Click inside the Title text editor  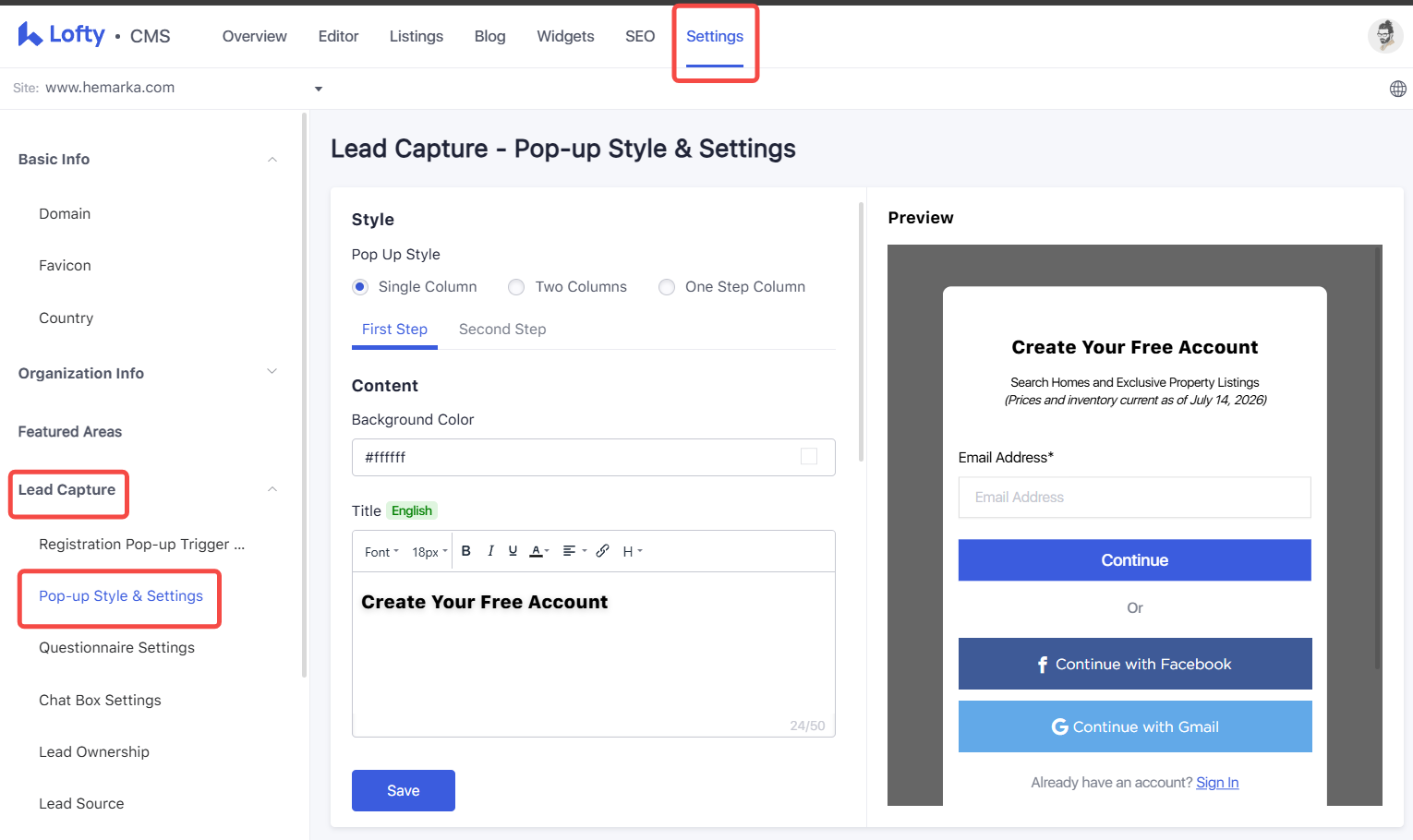pos(593,654)
